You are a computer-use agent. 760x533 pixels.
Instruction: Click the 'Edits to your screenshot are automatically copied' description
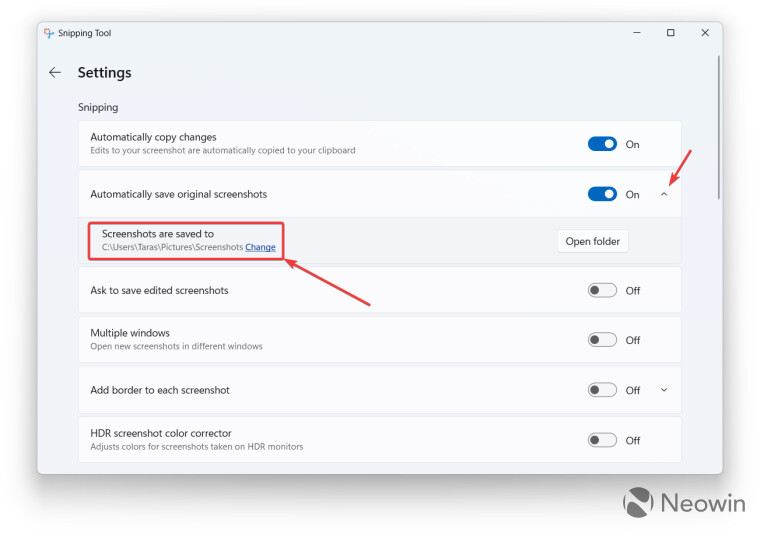pos(223,151)
